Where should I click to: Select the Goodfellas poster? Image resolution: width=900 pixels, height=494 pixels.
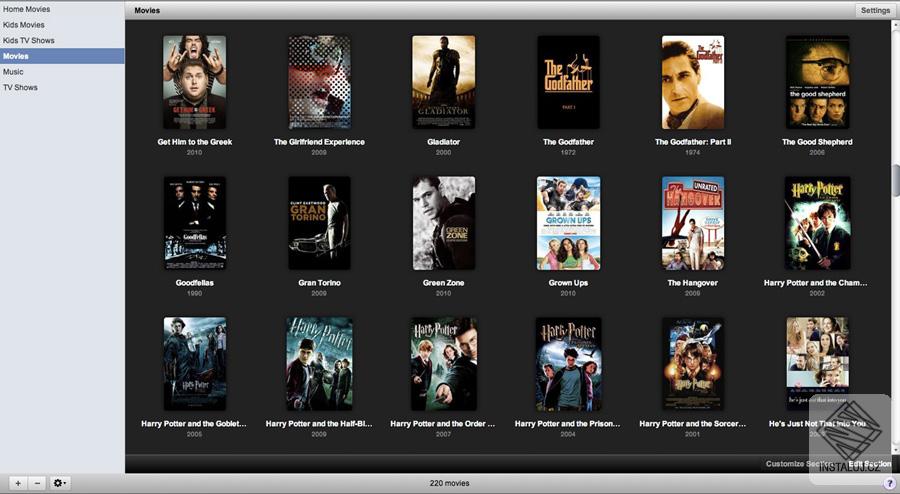coord(195,223)
